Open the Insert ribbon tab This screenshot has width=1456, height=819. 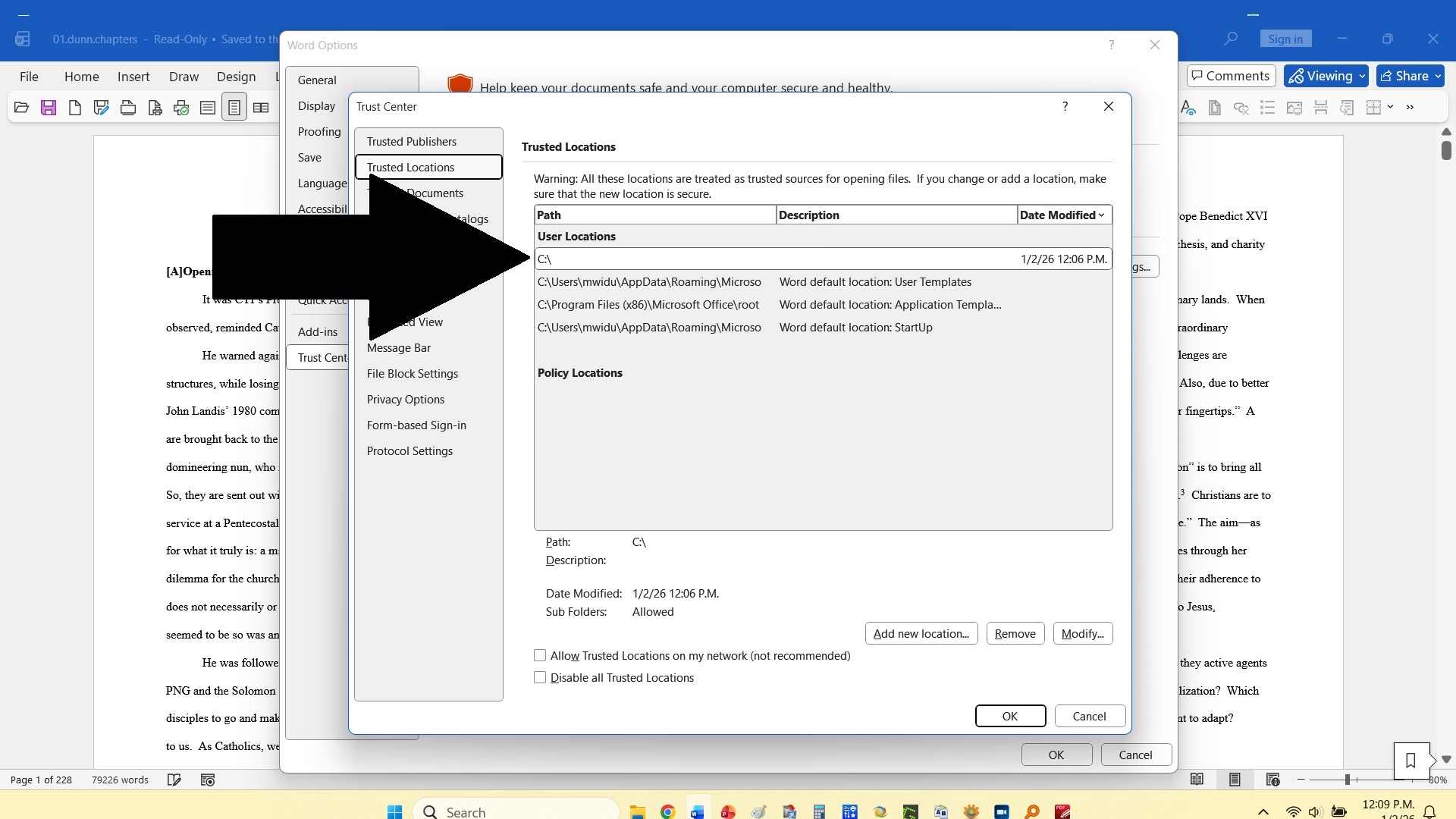[x=133, y=77]
